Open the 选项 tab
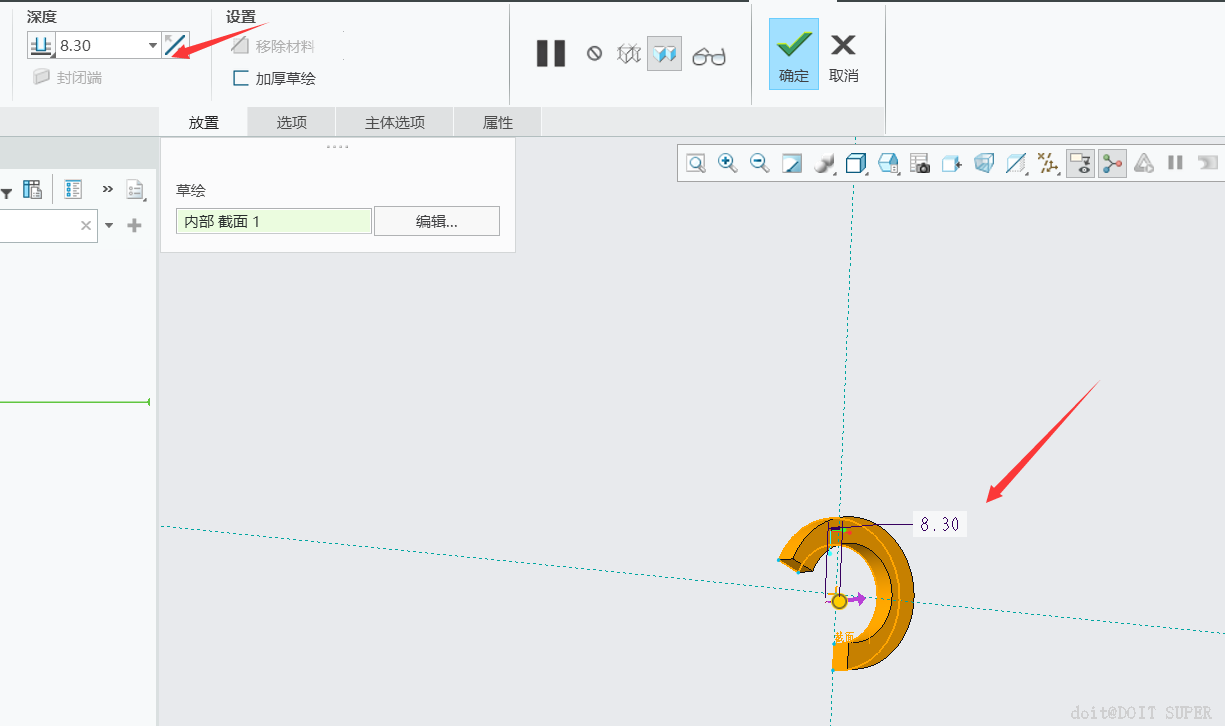The width and height of the screenshot is (1225, 726). (292, 122)
